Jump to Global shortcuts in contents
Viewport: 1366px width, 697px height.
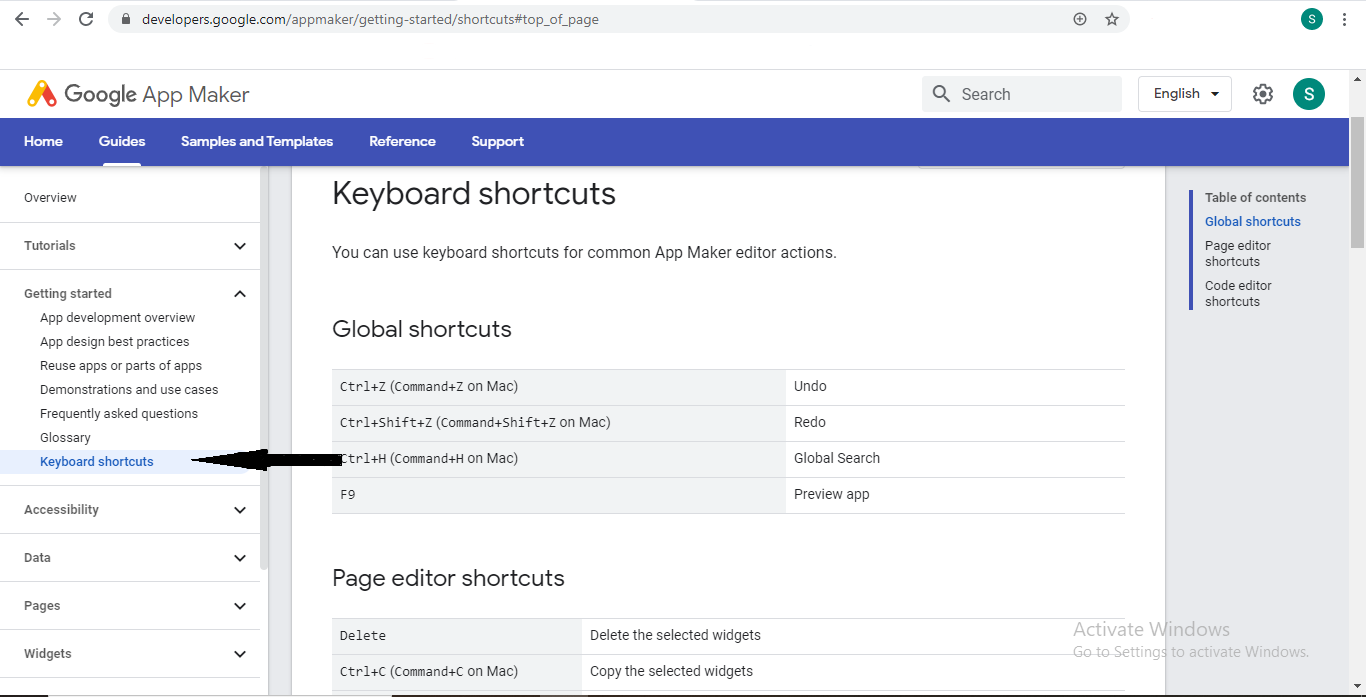[x=1253, y=222]
